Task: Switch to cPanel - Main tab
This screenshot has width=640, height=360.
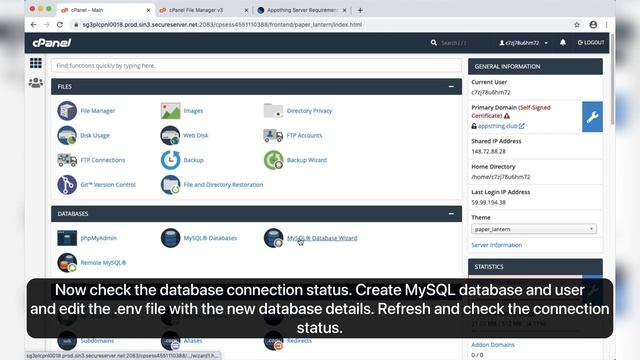Action: tap(105, 10)
